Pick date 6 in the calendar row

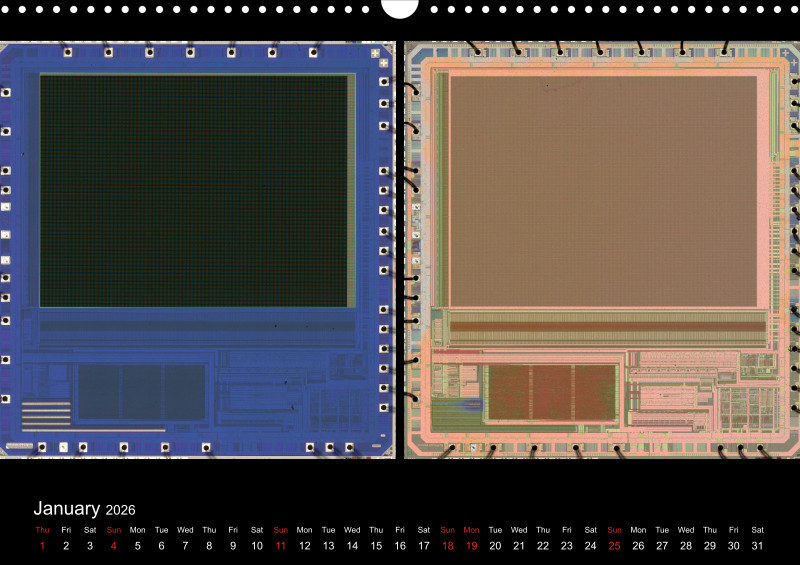(x=161, y=546)
